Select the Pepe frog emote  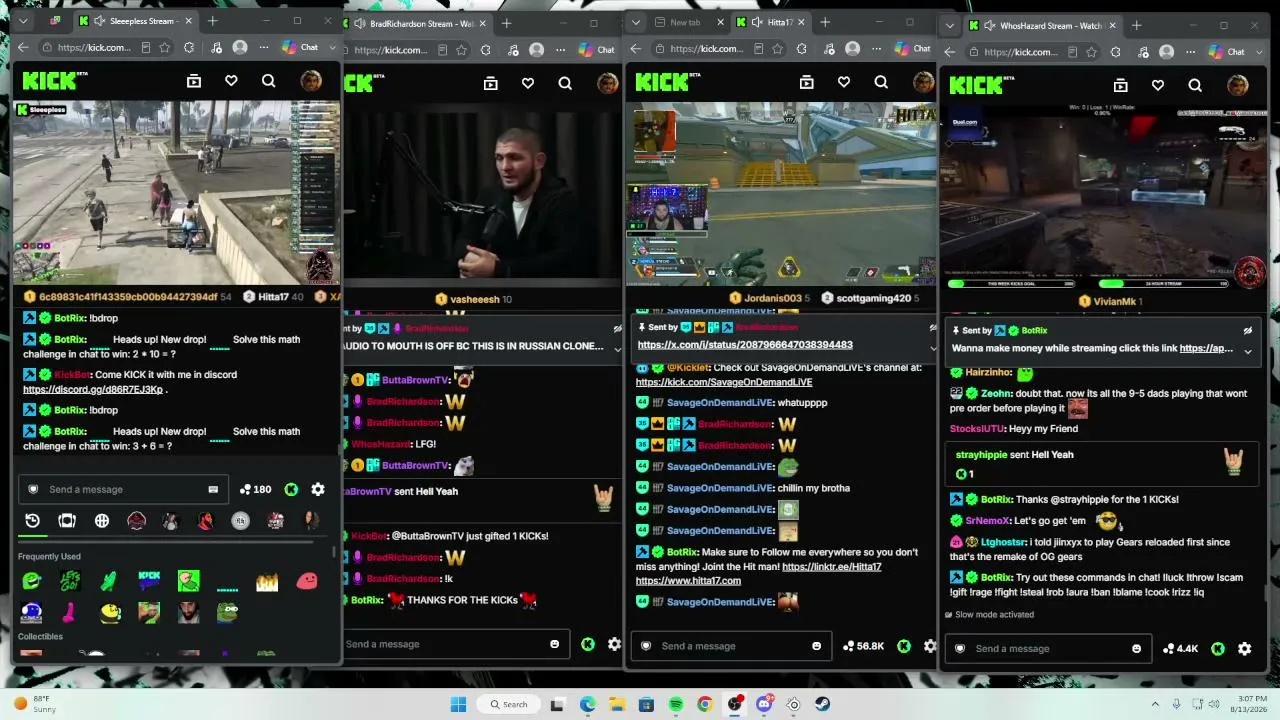click(x=229, y=612)
